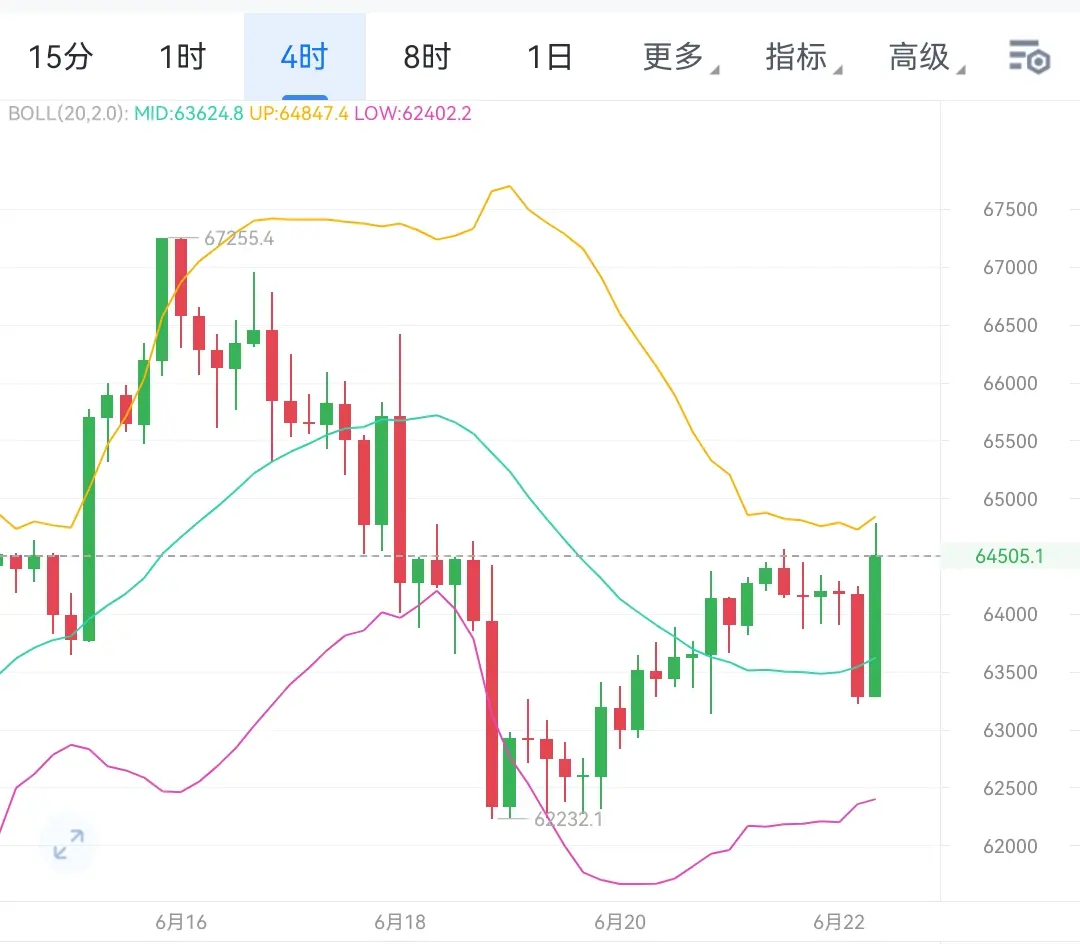Select the 4时 timeframe tab
Screen dimensions: 1080x944
304,56
